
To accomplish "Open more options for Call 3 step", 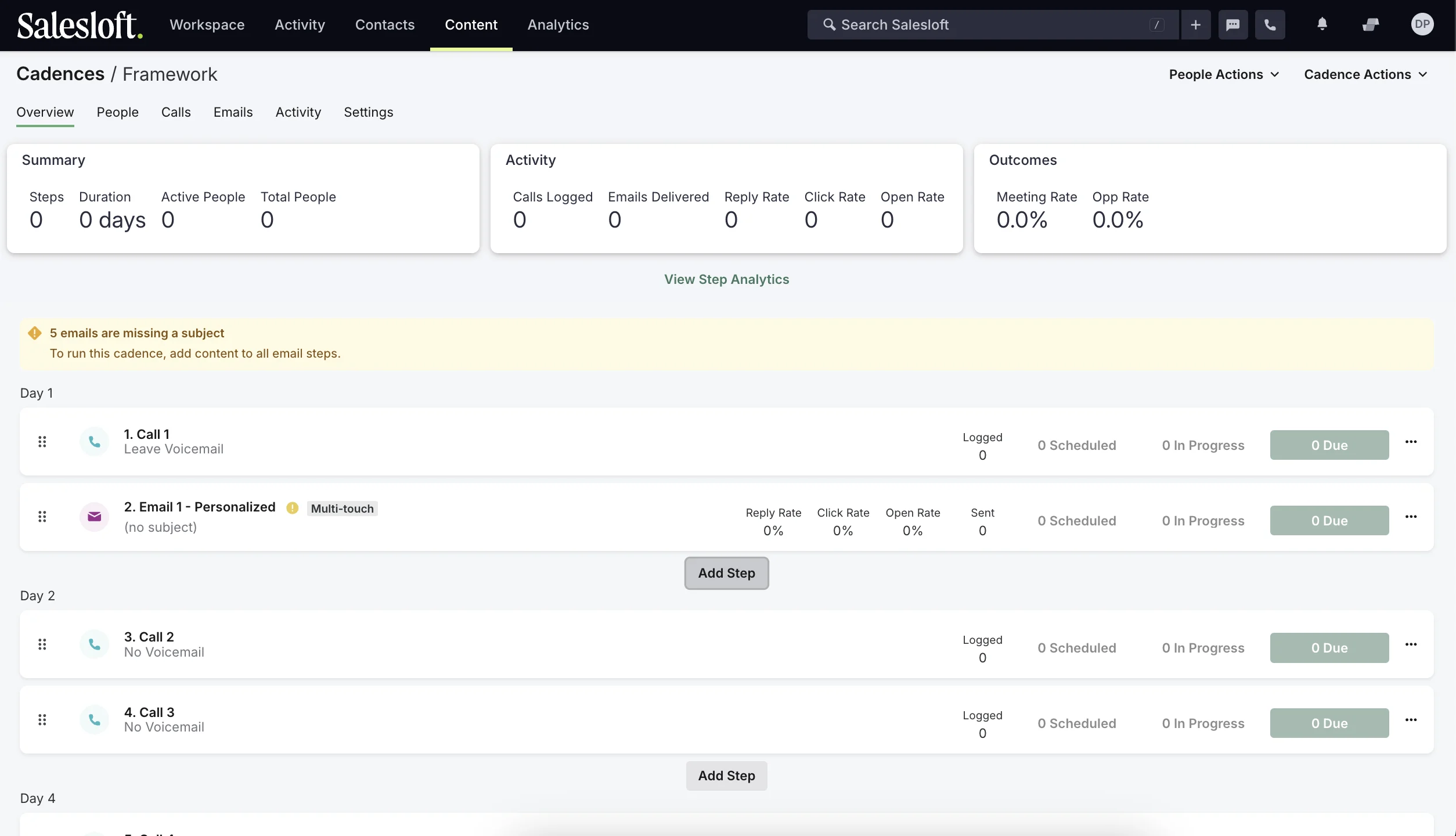I will [1411, 720].
